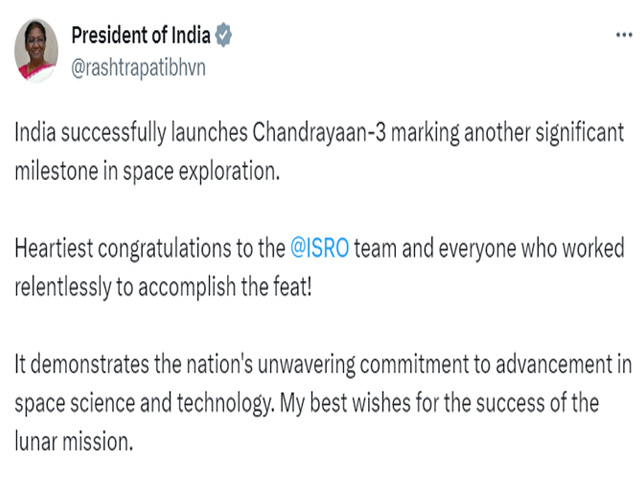Click the phrase 'Heartiest congratulations to the'

(150, 249)
